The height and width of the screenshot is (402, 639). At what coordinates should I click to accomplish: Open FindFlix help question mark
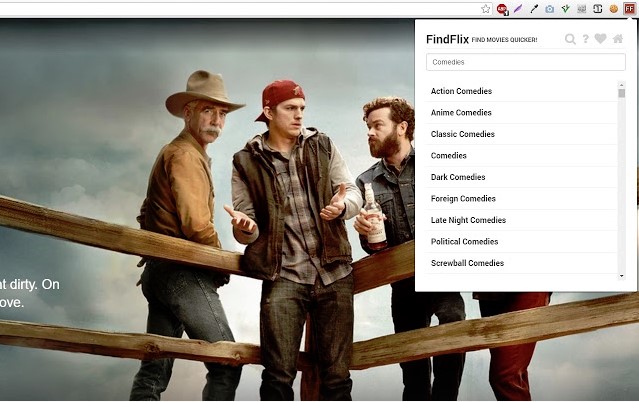[x=585, y=39]
